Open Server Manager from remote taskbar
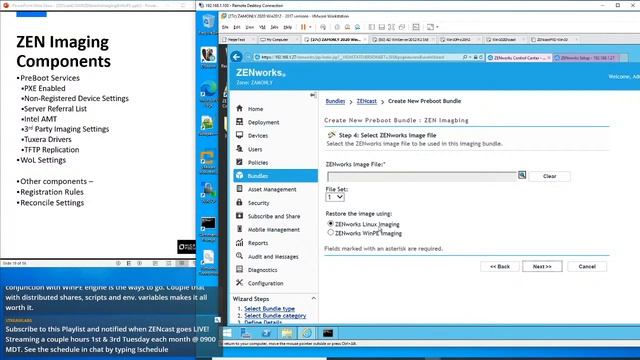The width and height of the screenshot is (640, 360). 246,333
